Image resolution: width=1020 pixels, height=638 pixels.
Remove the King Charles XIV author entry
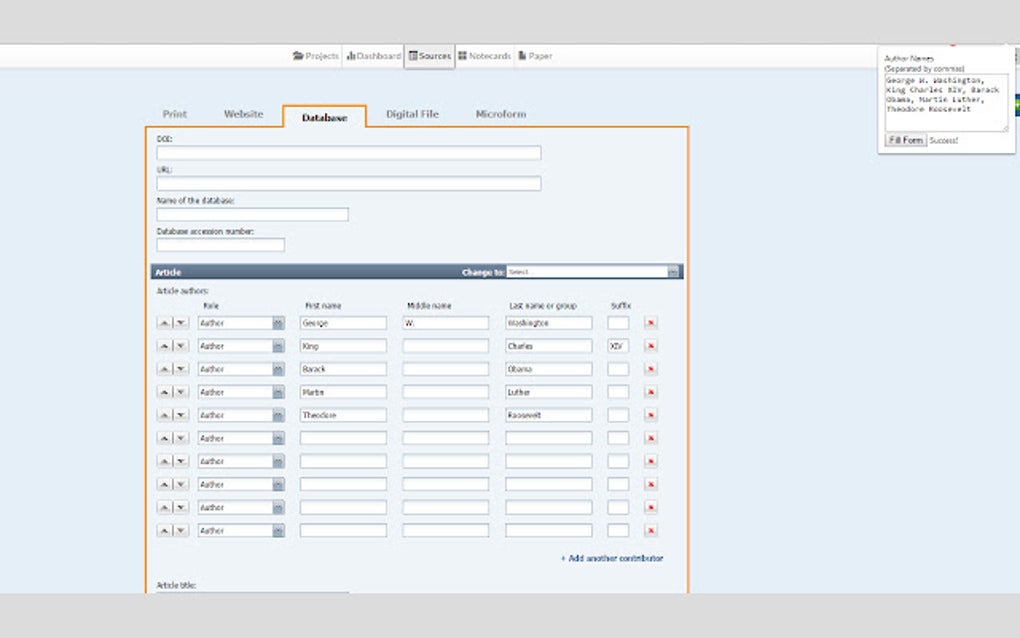[651, 345]
